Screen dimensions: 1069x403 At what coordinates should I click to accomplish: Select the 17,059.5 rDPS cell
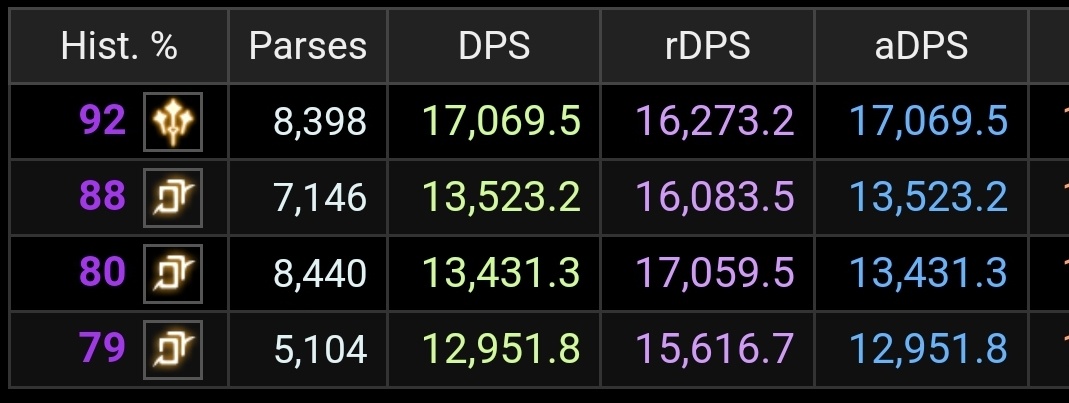tap(714, 273)
